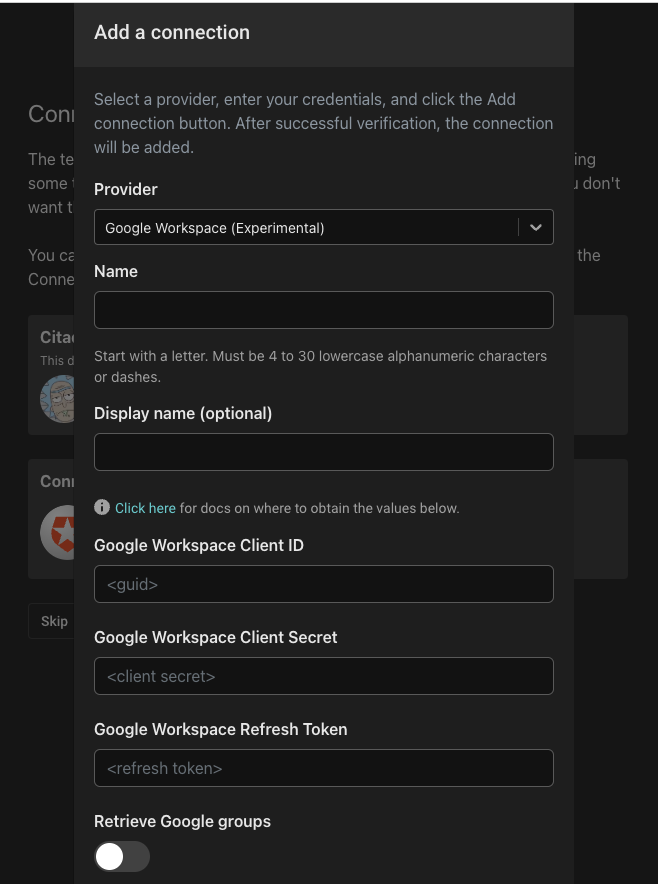
Task: Click the Client ID guid field
Action: pos(324,584)
